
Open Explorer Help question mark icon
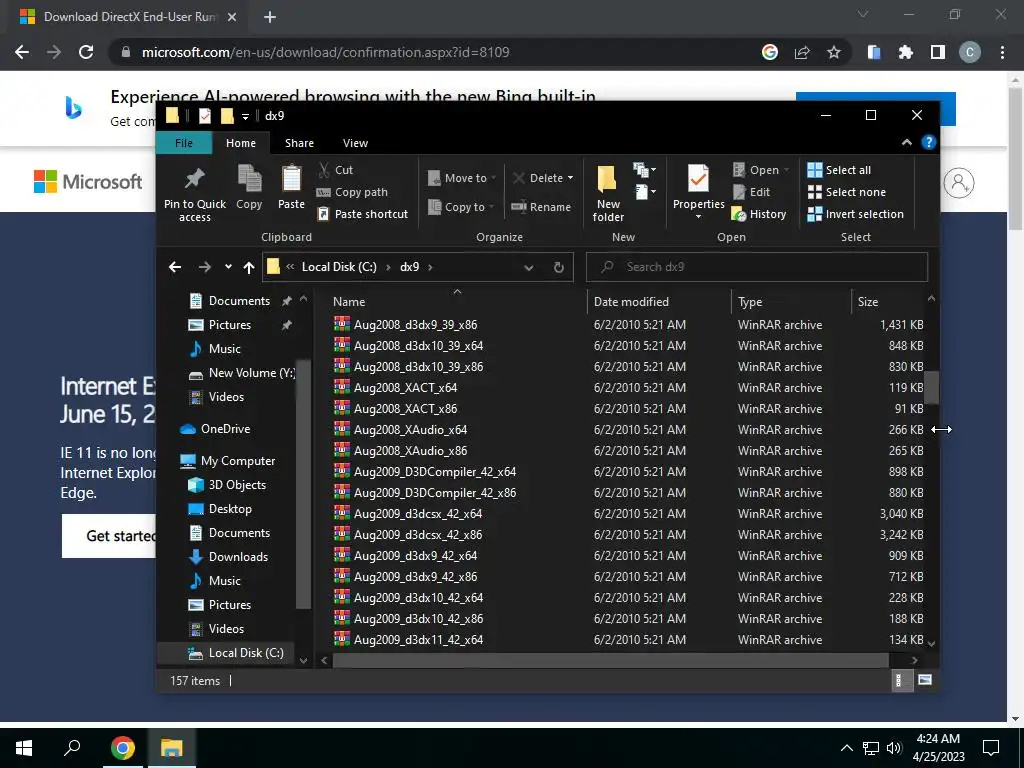pyautogui.click(x=928, y=142)
